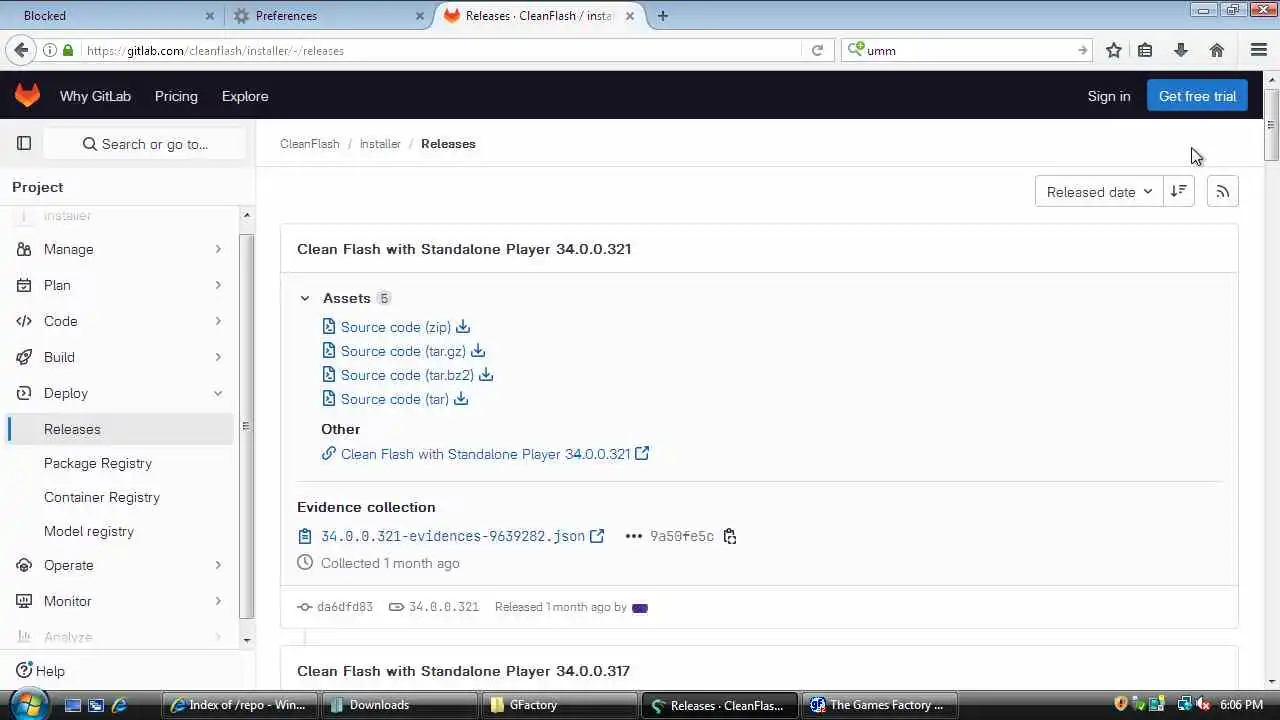This screenshot has height=720, width=1280.
Task: Click page vertical scrollbar thumb
Action: 1271,125
